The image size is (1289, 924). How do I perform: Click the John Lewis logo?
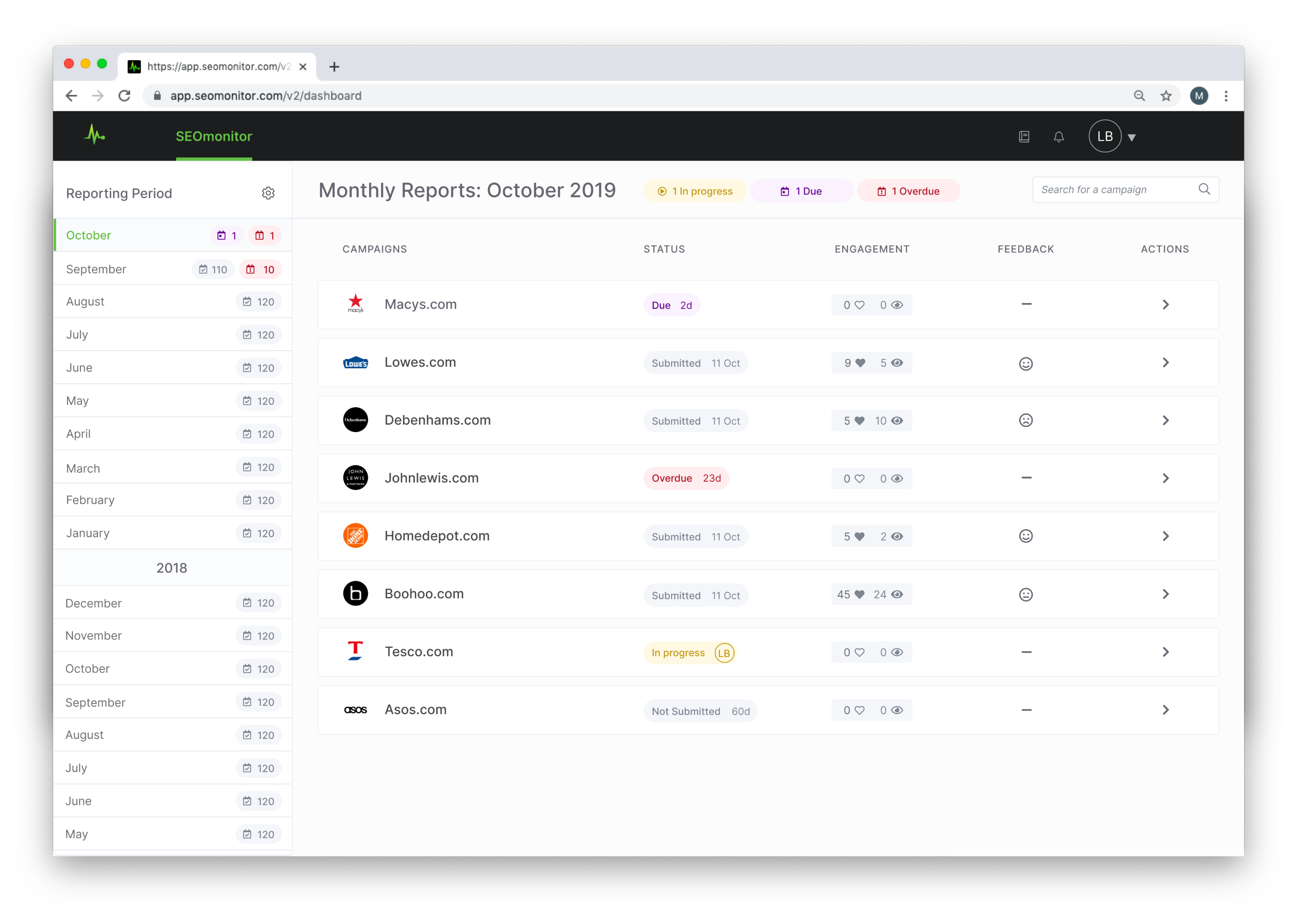click(x=356, y=478)
